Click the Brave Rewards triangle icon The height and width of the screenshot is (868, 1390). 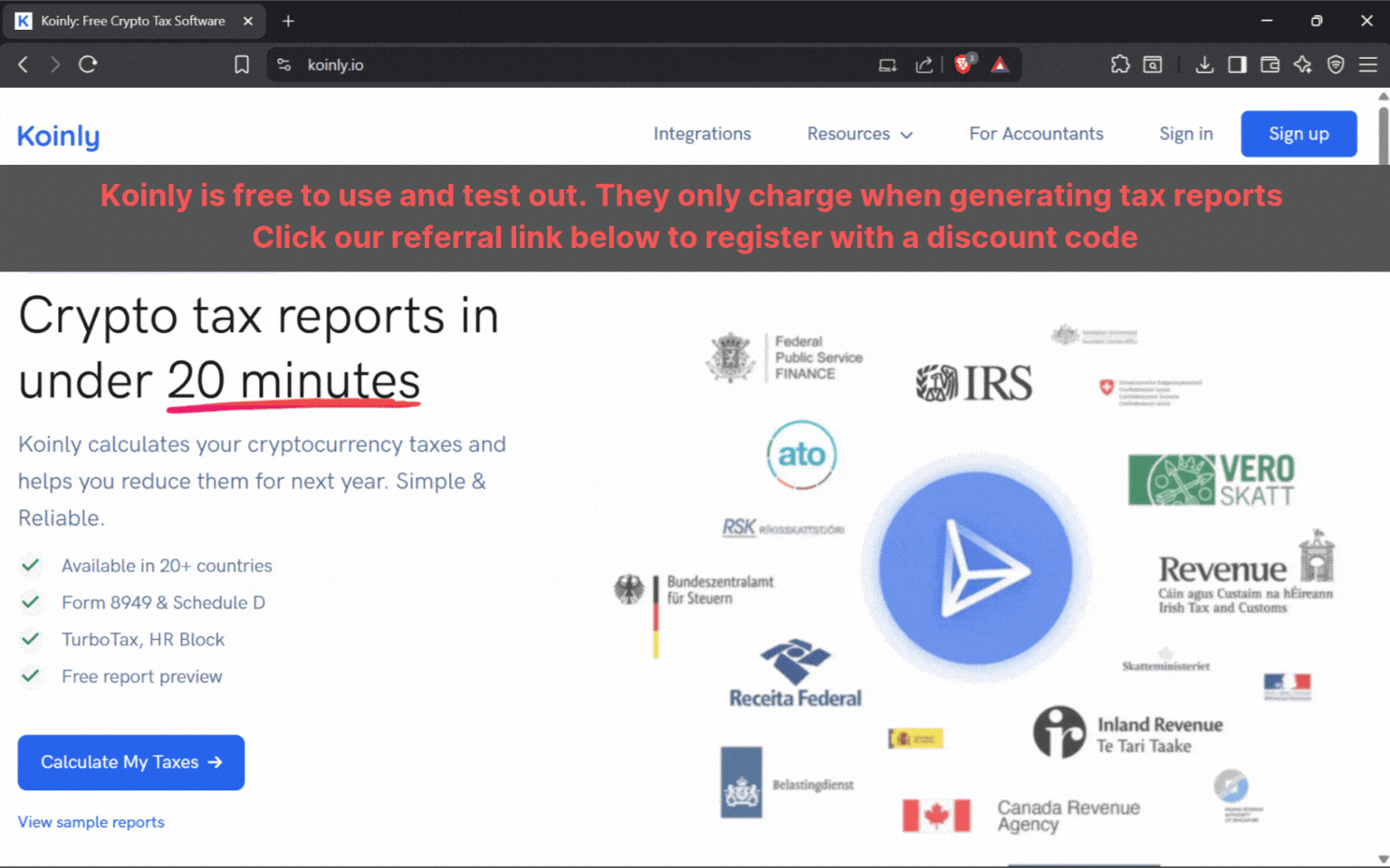pos(1000,64)
